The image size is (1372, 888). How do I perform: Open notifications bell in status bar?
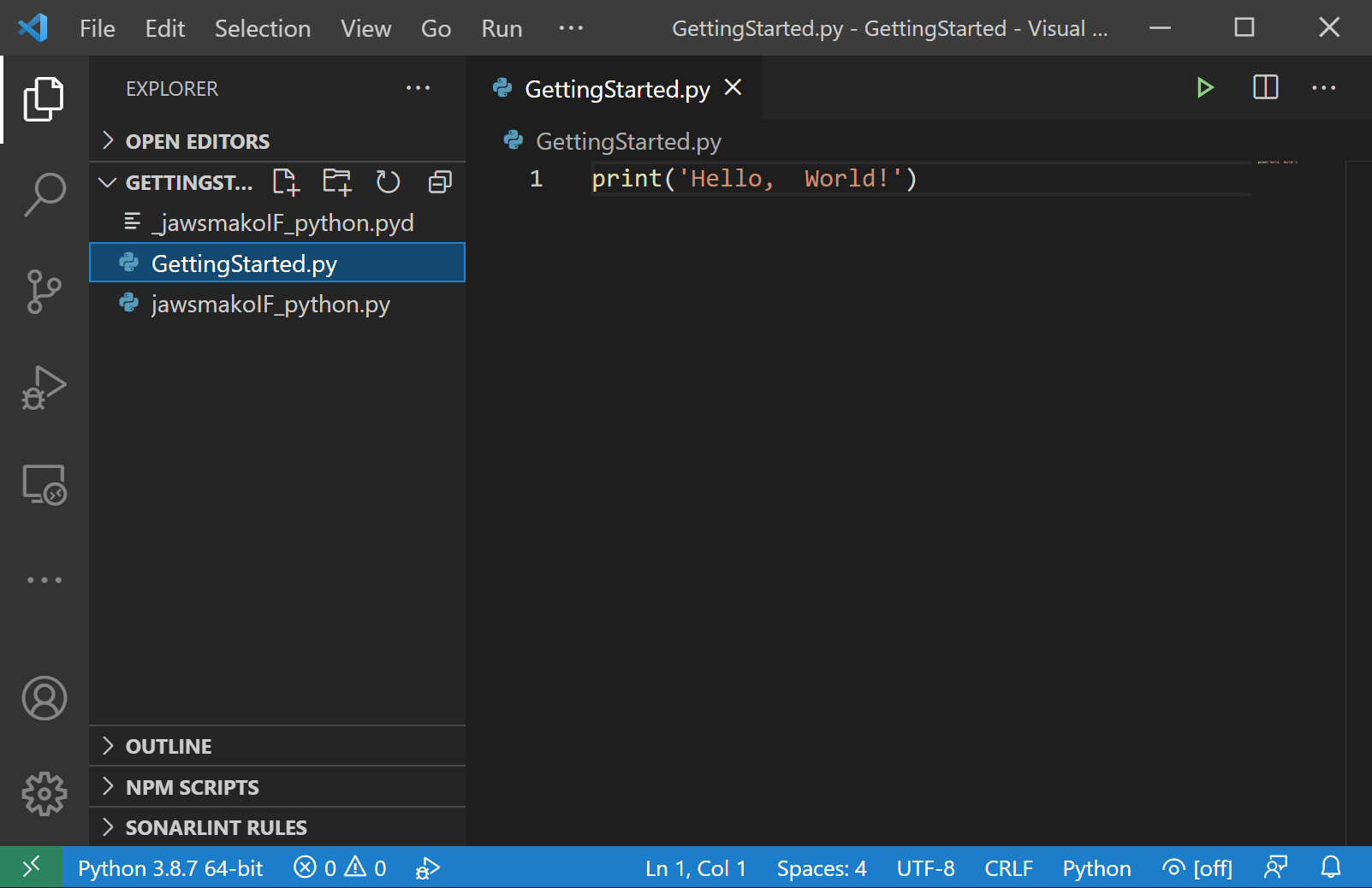[1330, 868]
